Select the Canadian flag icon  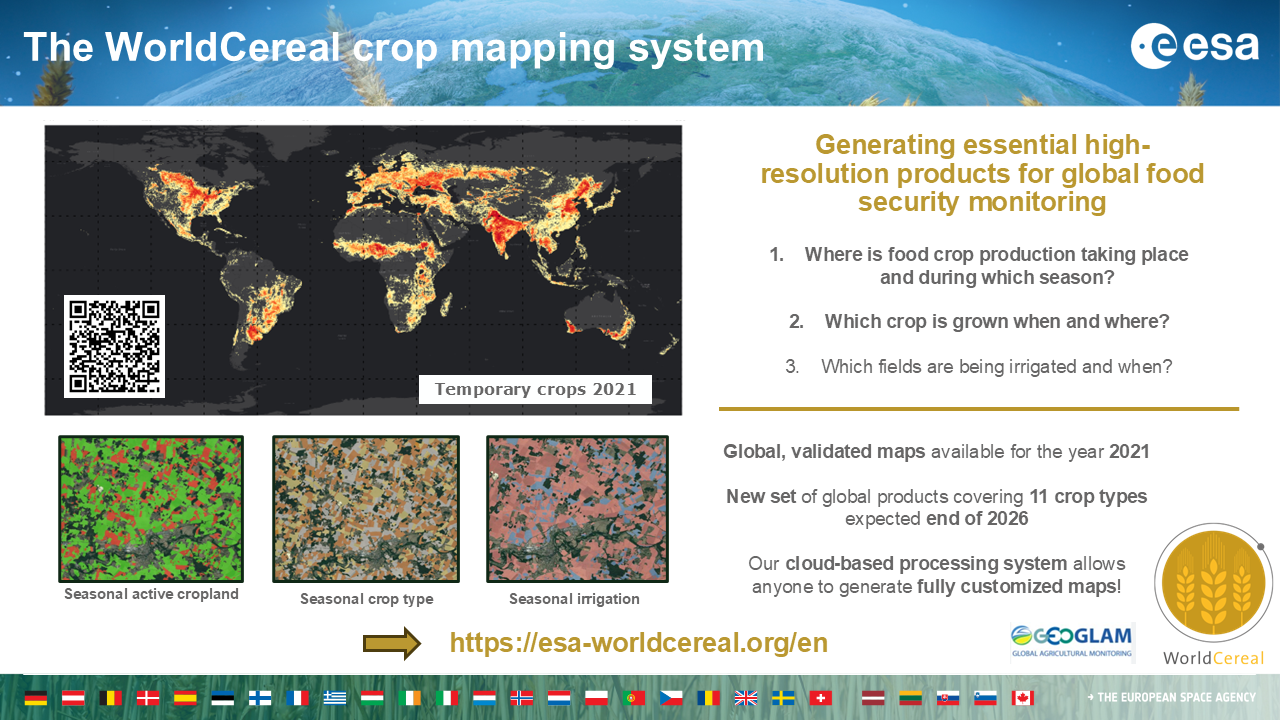1022,698
